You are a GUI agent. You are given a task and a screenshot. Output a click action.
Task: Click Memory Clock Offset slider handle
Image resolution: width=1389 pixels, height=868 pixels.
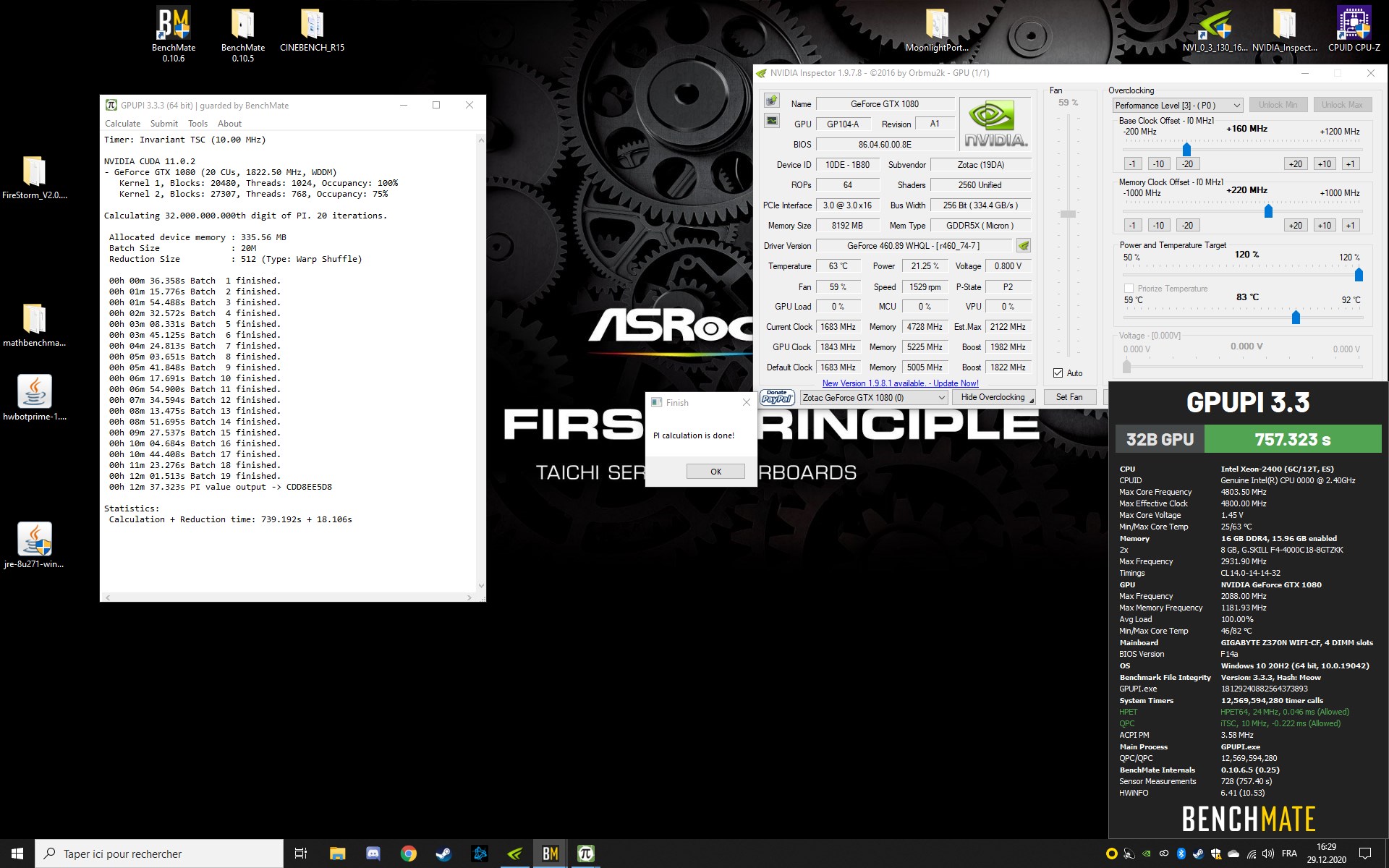click(x=1268, y=210)
